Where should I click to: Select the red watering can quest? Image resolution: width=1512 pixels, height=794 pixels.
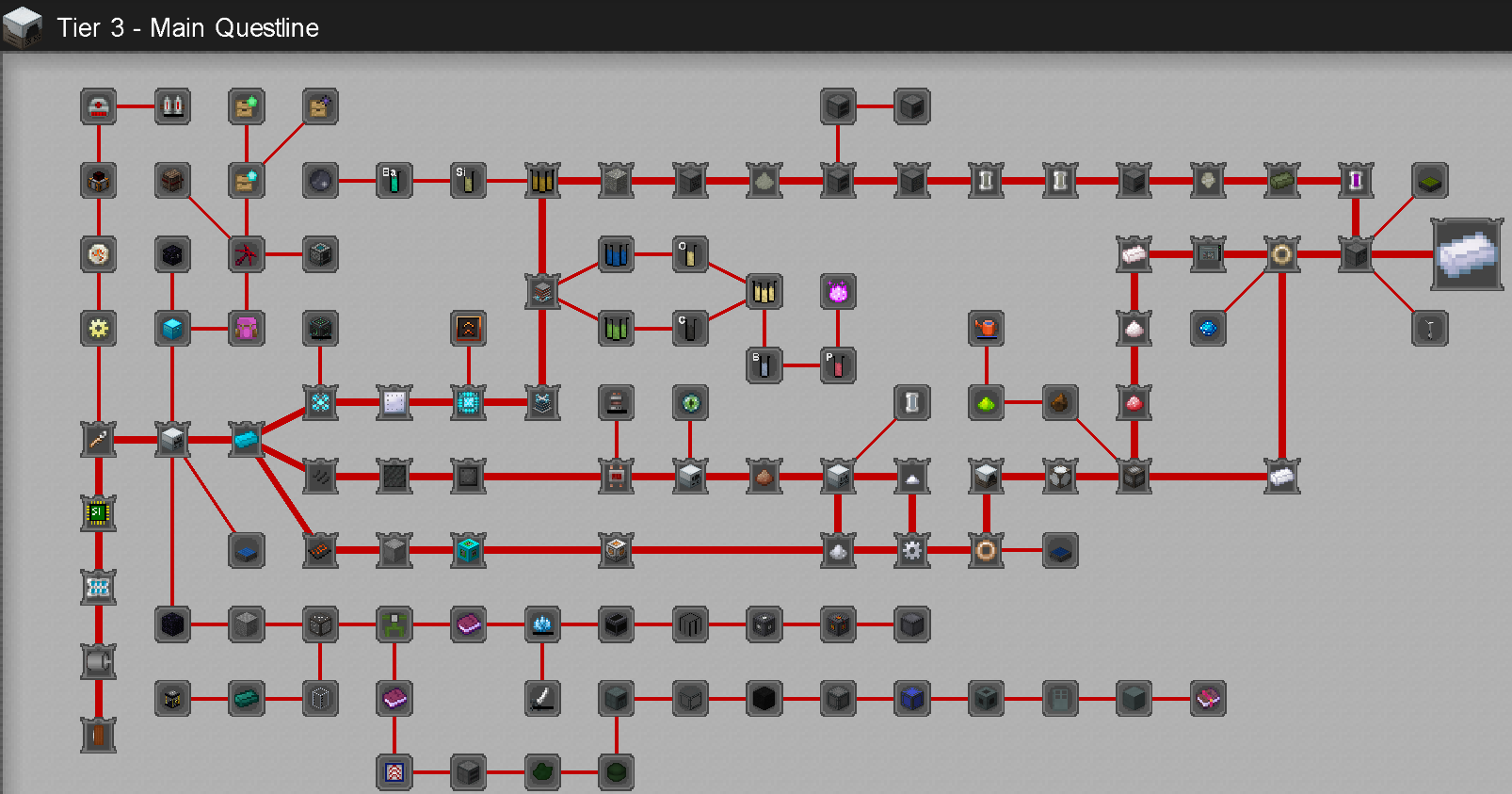click(x=986, y=329)
